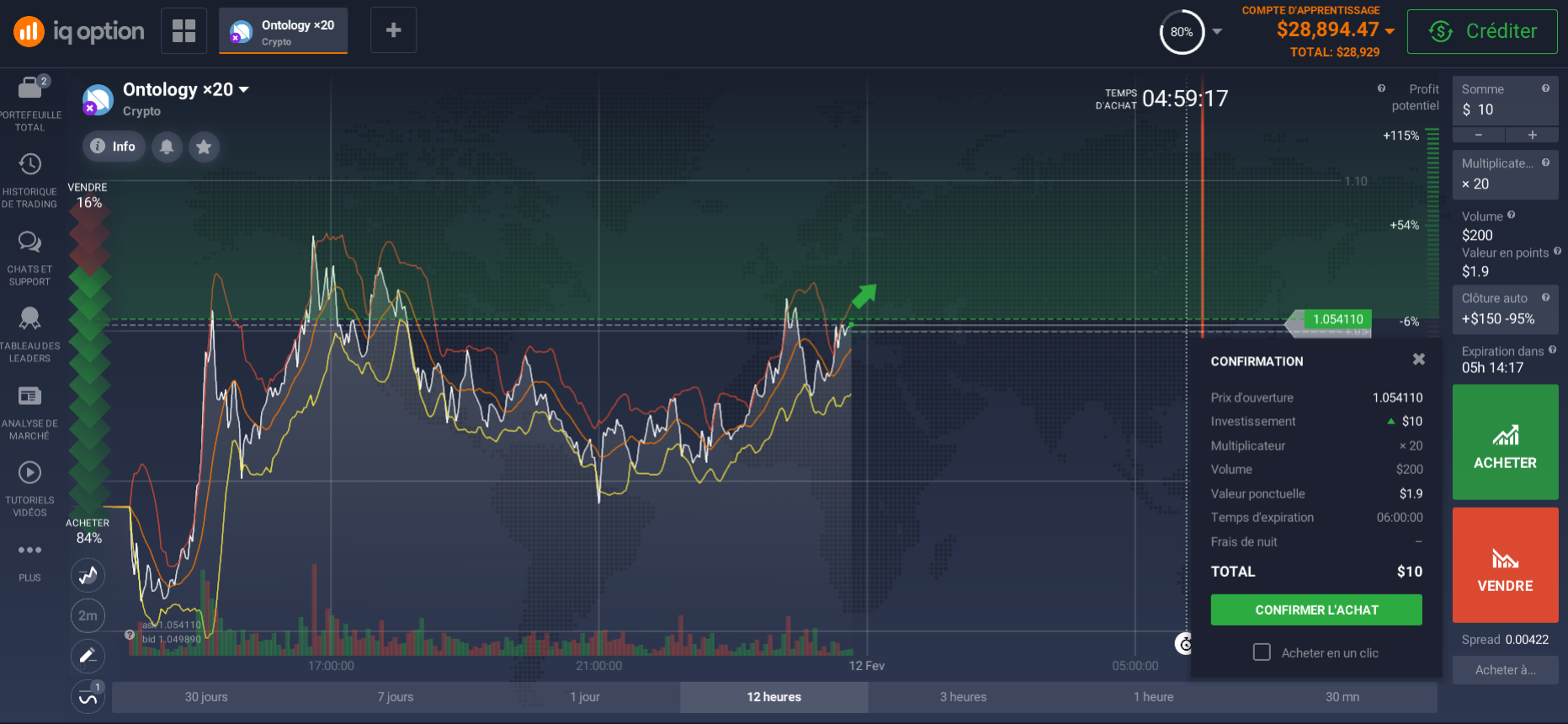Select the 12 heures timeframe
Screen dimensions: 1568x724
click(x=774, y=697)
